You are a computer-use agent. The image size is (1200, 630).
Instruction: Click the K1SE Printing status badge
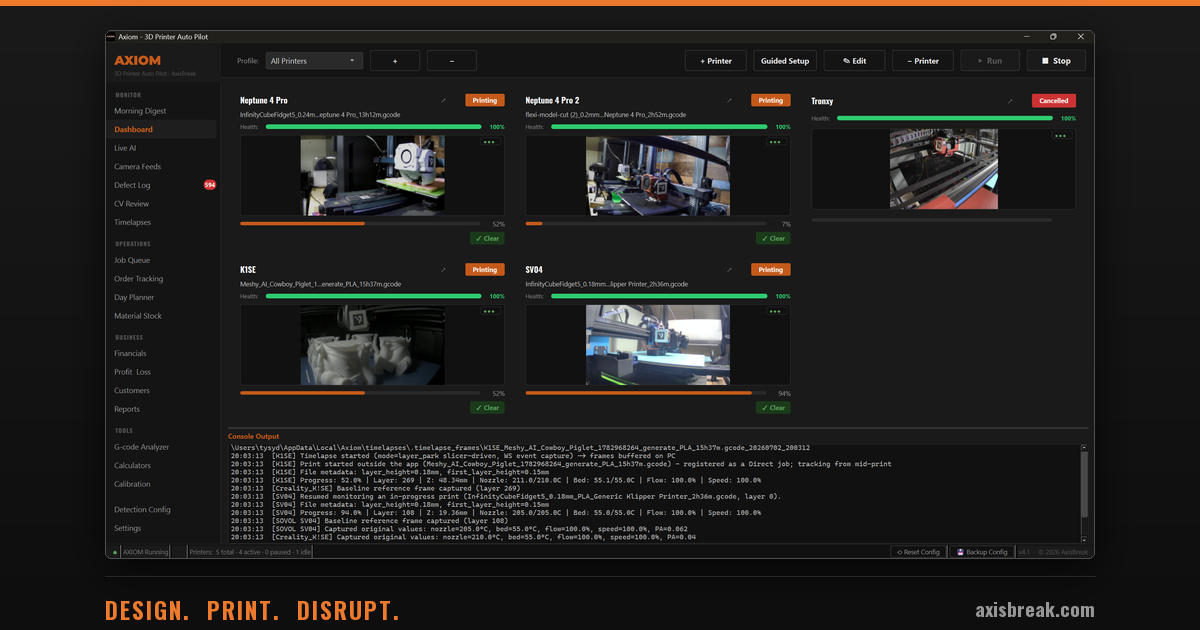[x=485, y=270]
